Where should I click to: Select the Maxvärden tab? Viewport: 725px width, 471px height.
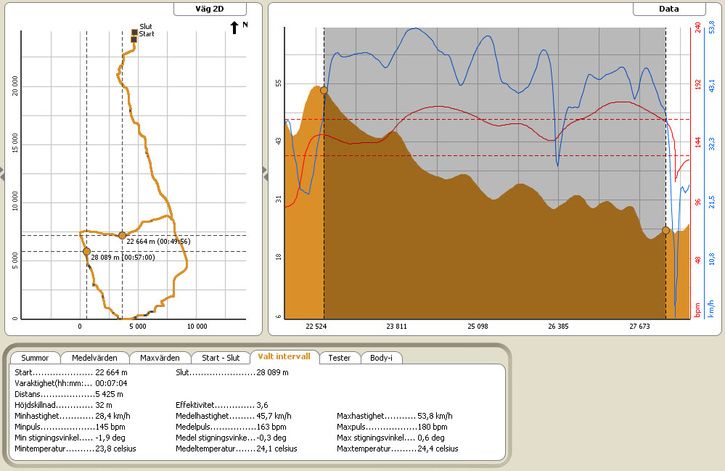[x=160, y=358]
